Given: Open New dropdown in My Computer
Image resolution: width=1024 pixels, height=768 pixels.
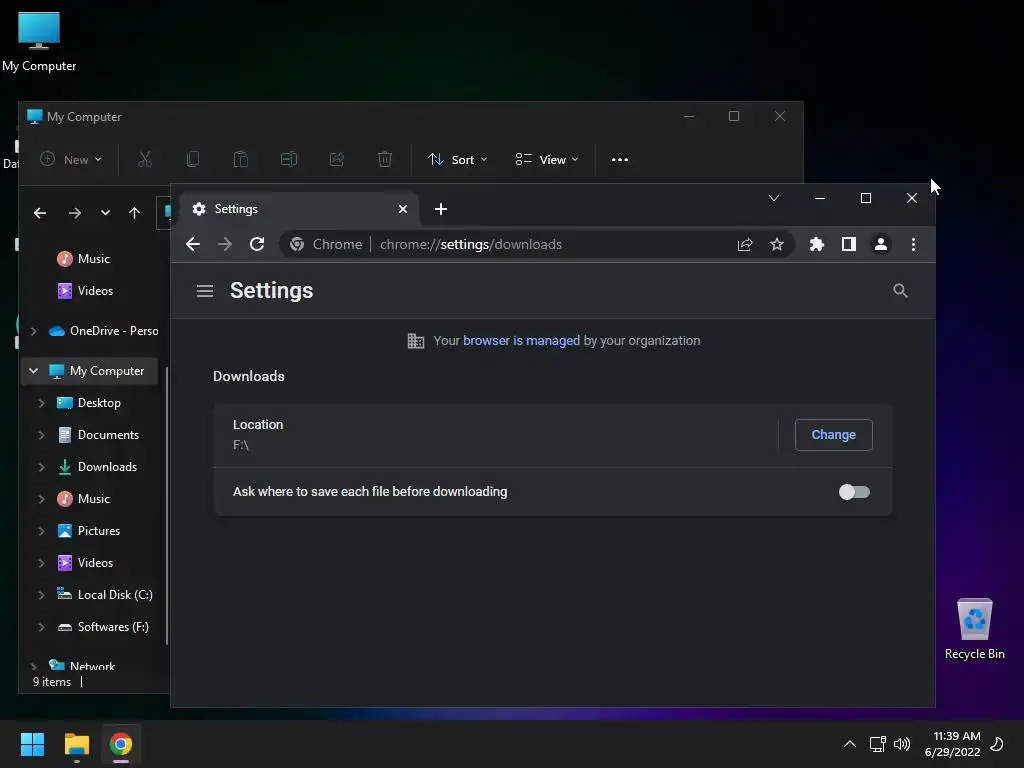Looking at the screenshot, I should [71, 160].
